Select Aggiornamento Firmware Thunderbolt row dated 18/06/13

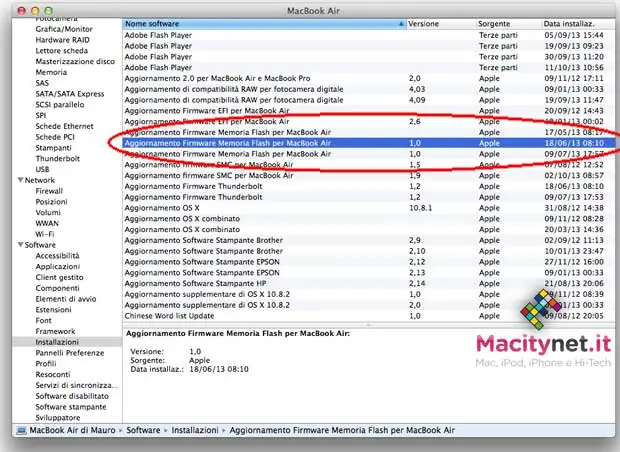click(369, 186)
